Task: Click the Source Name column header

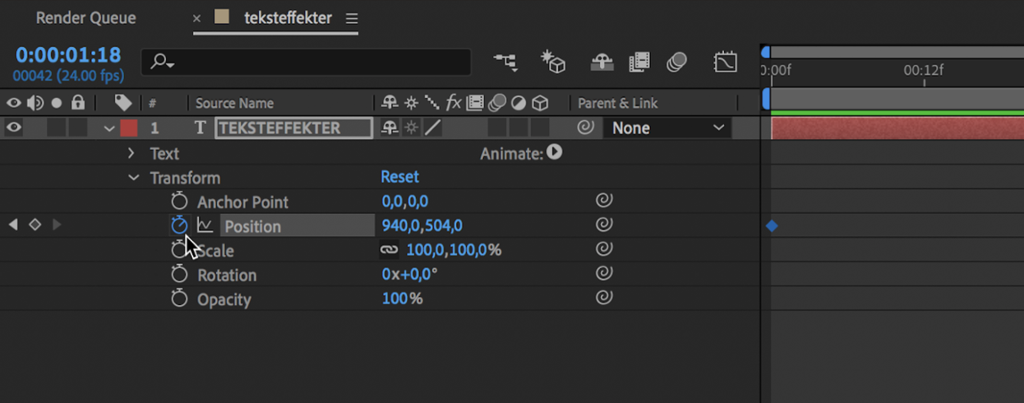Action: (x=234, y=103)
